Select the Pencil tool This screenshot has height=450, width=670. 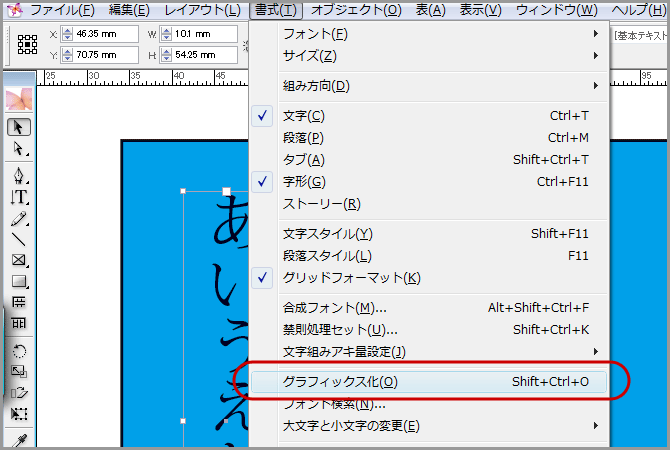19,219
